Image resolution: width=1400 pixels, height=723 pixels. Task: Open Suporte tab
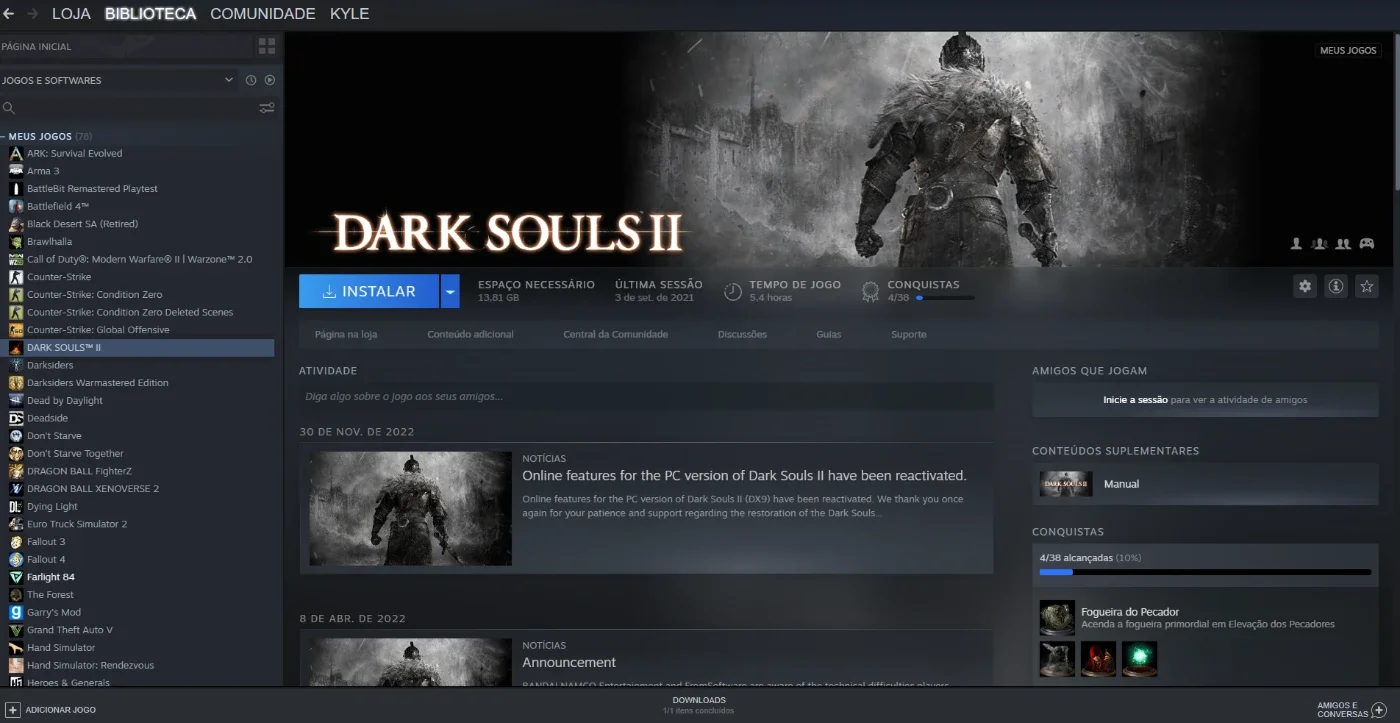coord(908,334)
